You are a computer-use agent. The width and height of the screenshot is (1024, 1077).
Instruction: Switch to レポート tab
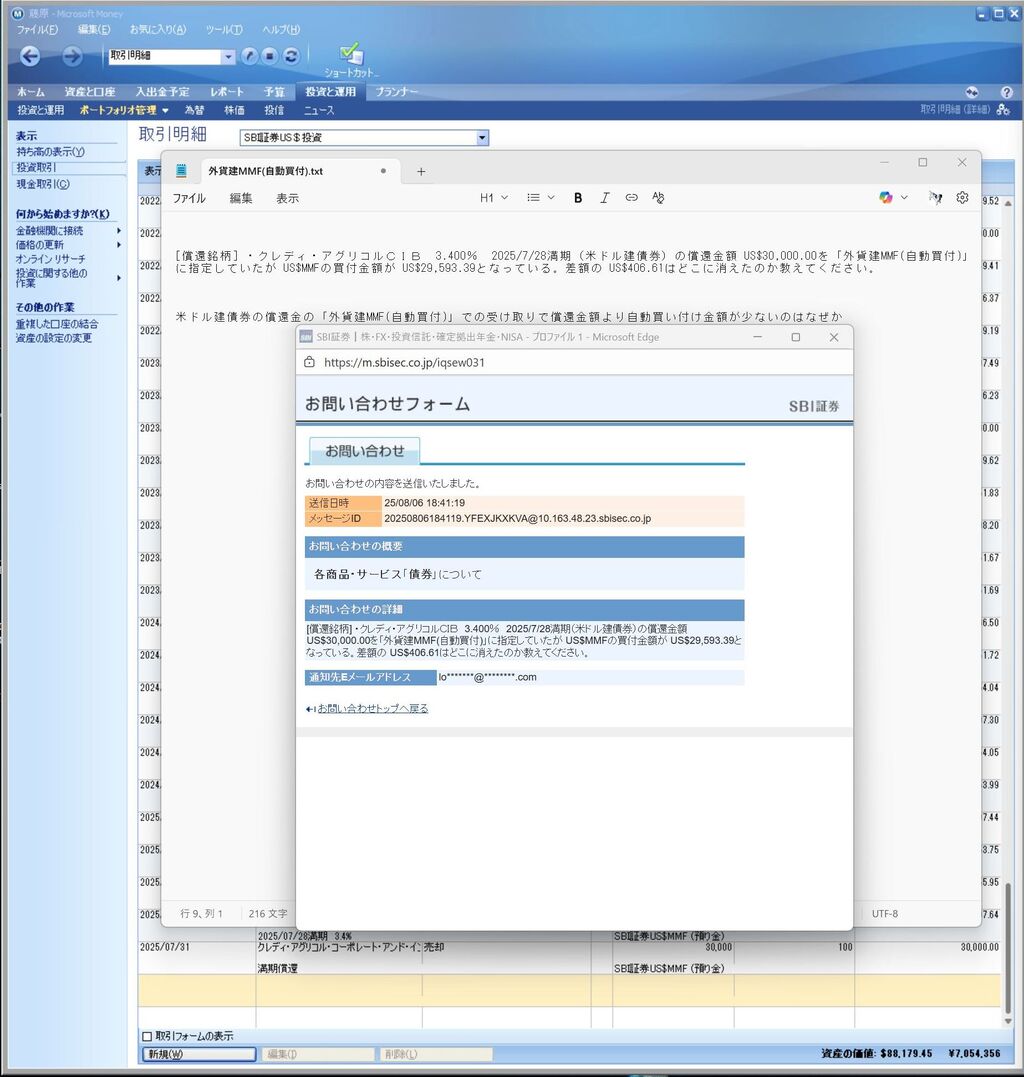pos(227,92)
